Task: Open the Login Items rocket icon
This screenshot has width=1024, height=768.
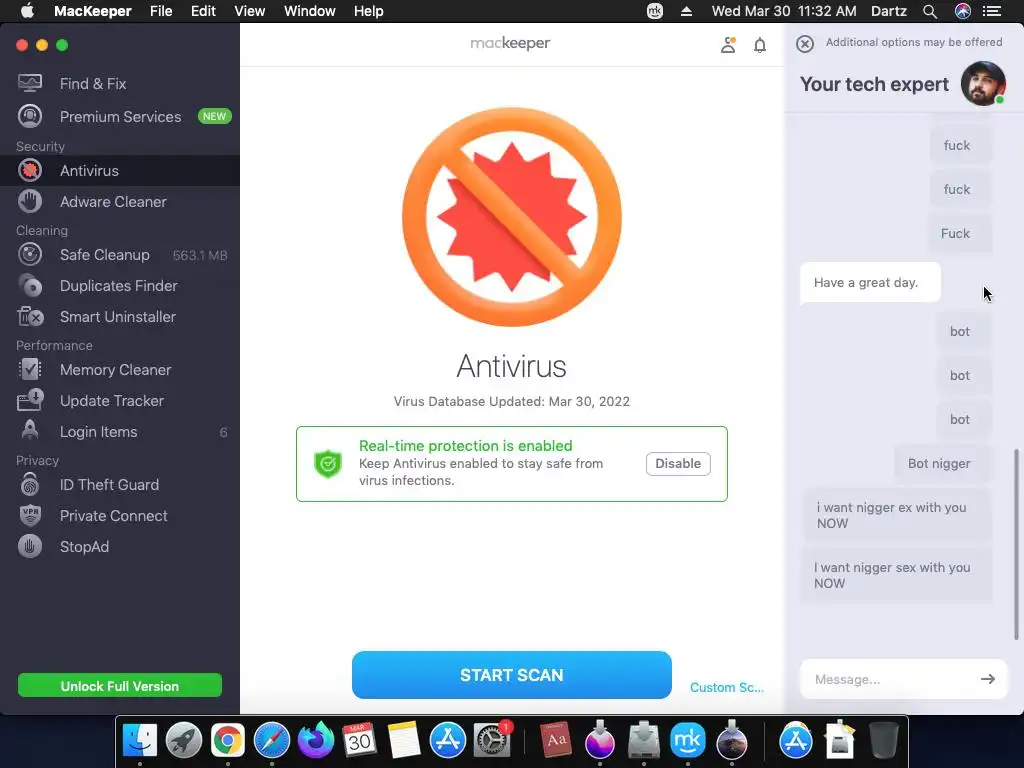Action: tap(30, 431)
